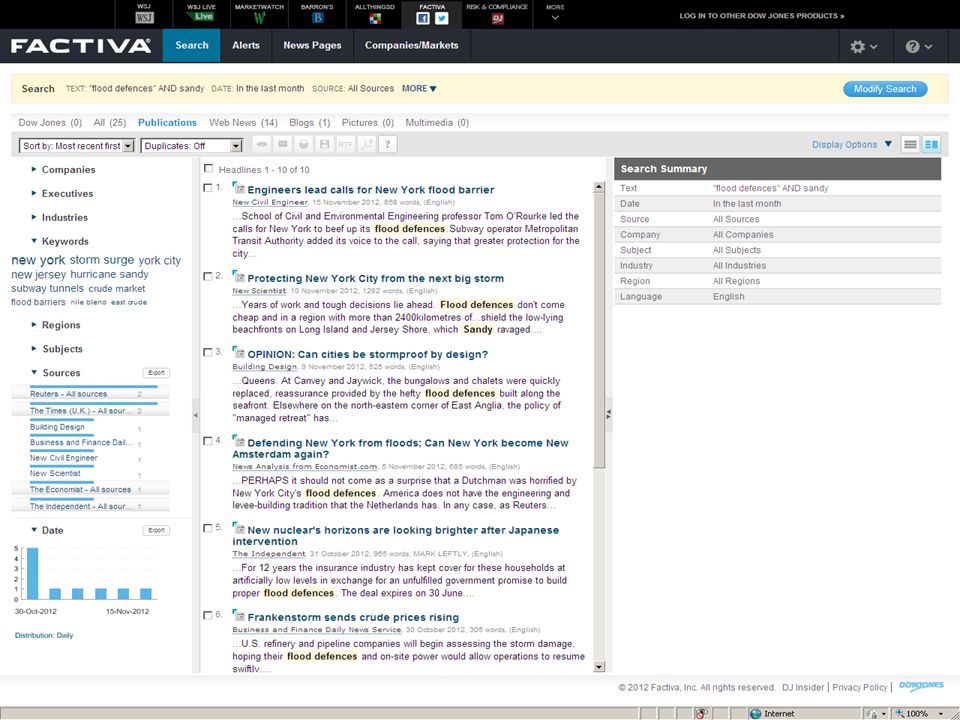Check headline 6 Frankenstorm sends crude prices
960x720 pixels.
(x=208, y=615)
